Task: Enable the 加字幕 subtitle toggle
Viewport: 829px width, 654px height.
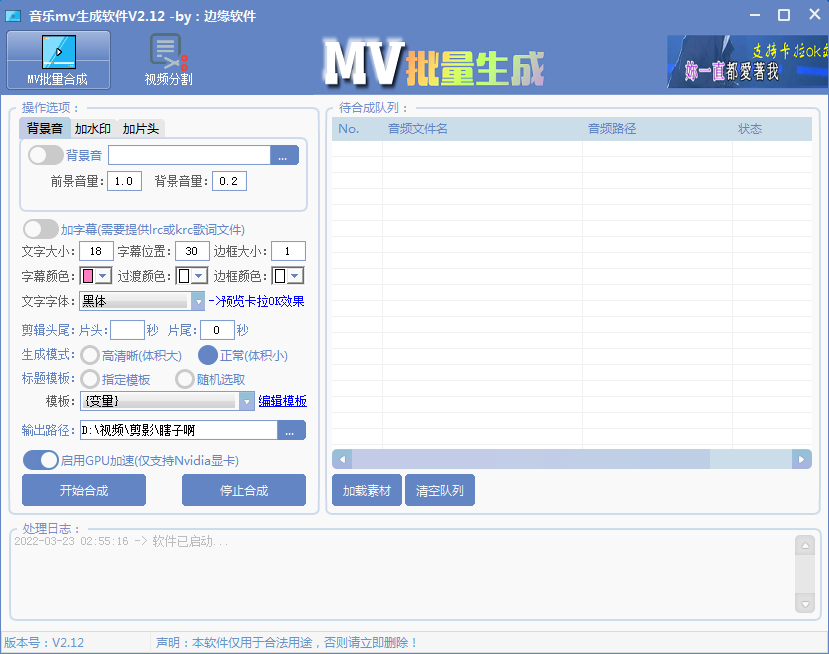Action: pyautogui.click(x=40, y=229)
